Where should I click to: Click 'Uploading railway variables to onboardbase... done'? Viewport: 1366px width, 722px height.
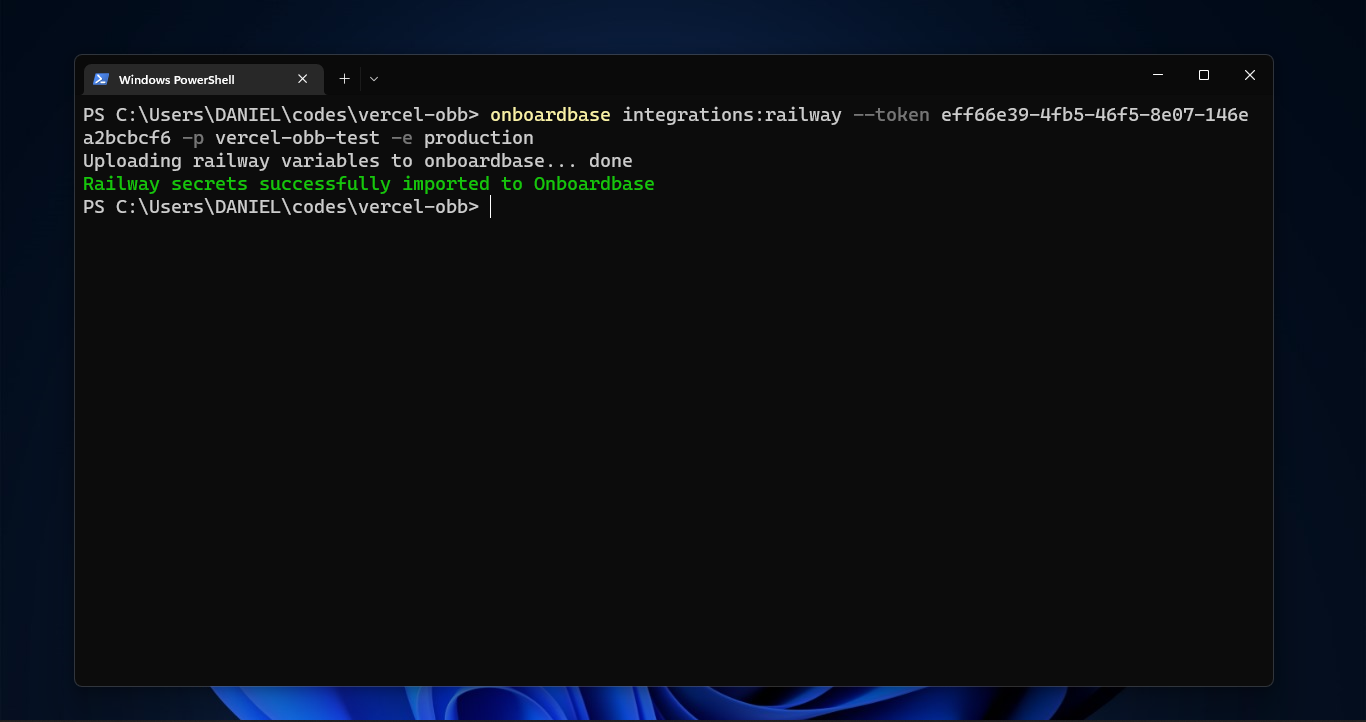pos(358,161)
